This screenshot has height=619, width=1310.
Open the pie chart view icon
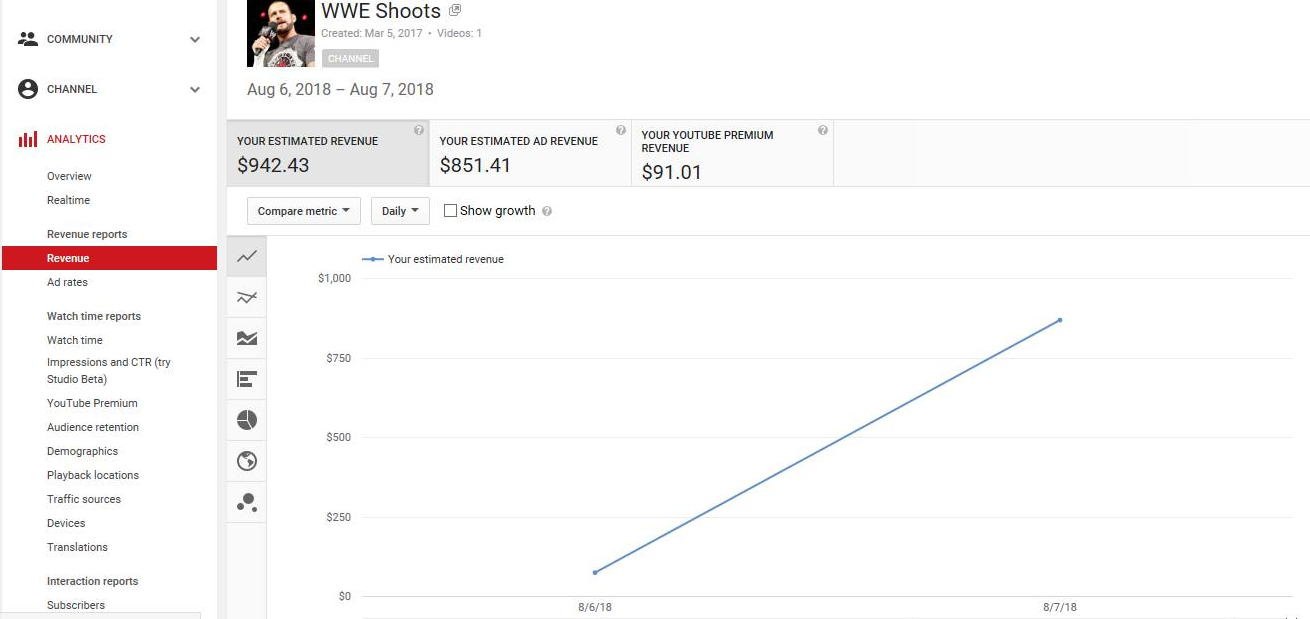(247, 420)
